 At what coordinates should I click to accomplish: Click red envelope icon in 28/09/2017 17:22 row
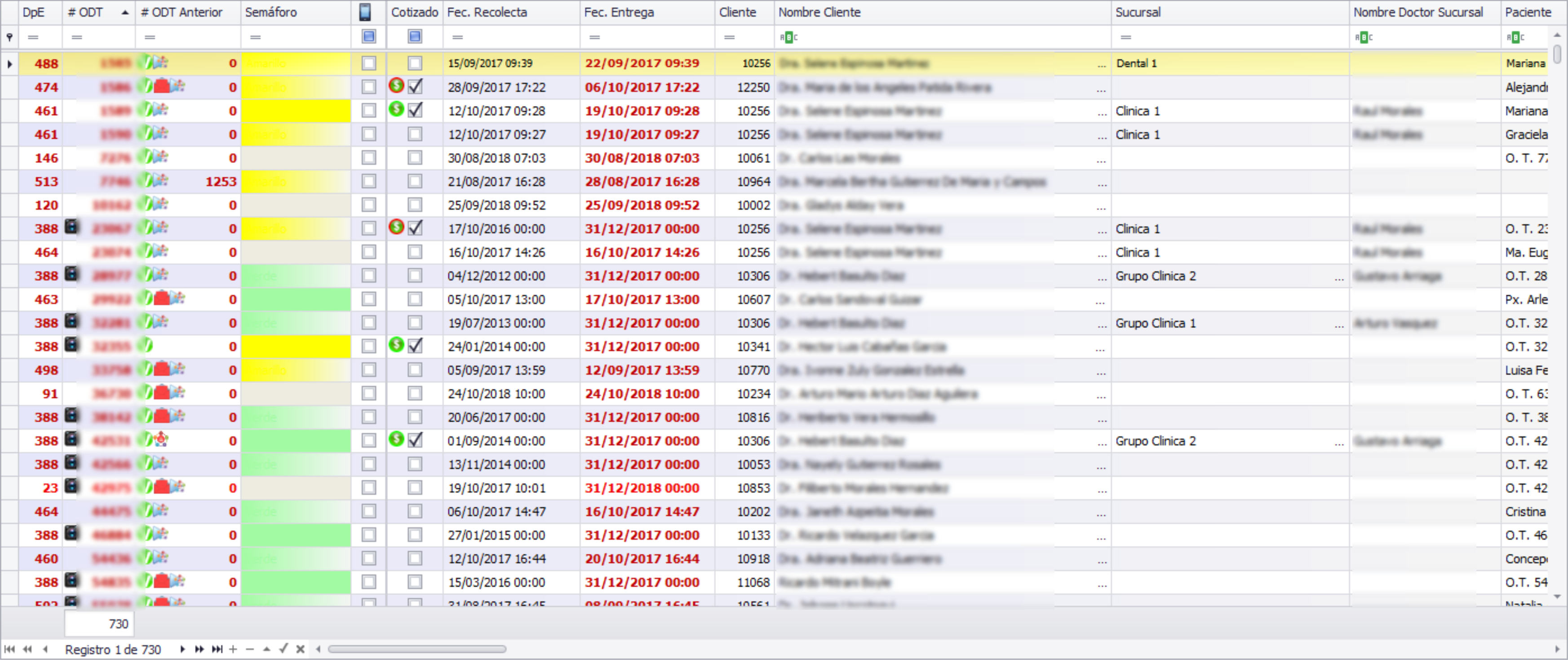[161, 86]
